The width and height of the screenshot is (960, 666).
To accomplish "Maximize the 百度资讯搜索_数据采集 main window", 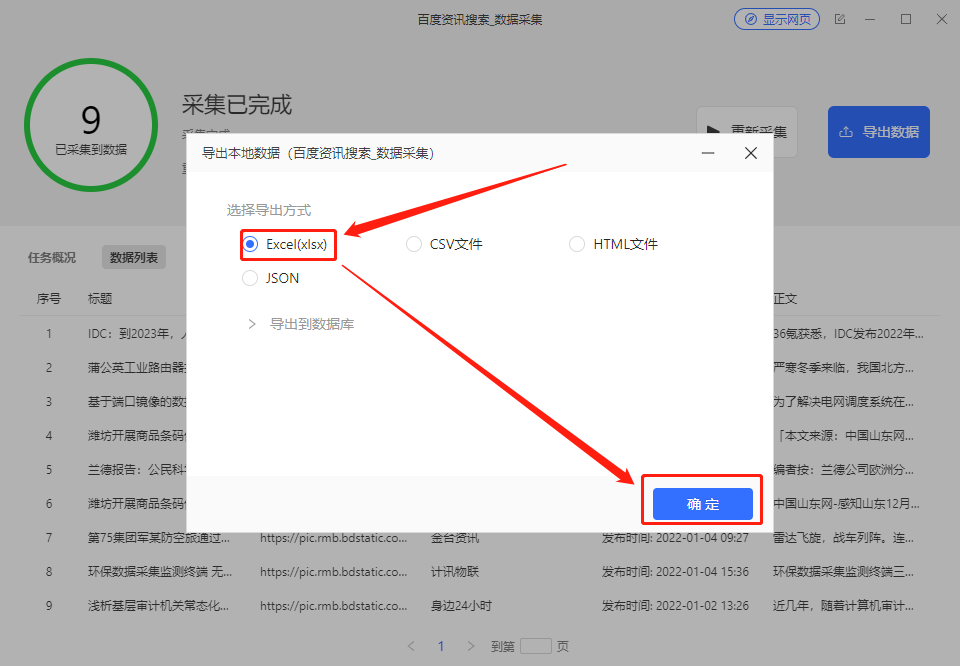I will (x=906, y=20).
